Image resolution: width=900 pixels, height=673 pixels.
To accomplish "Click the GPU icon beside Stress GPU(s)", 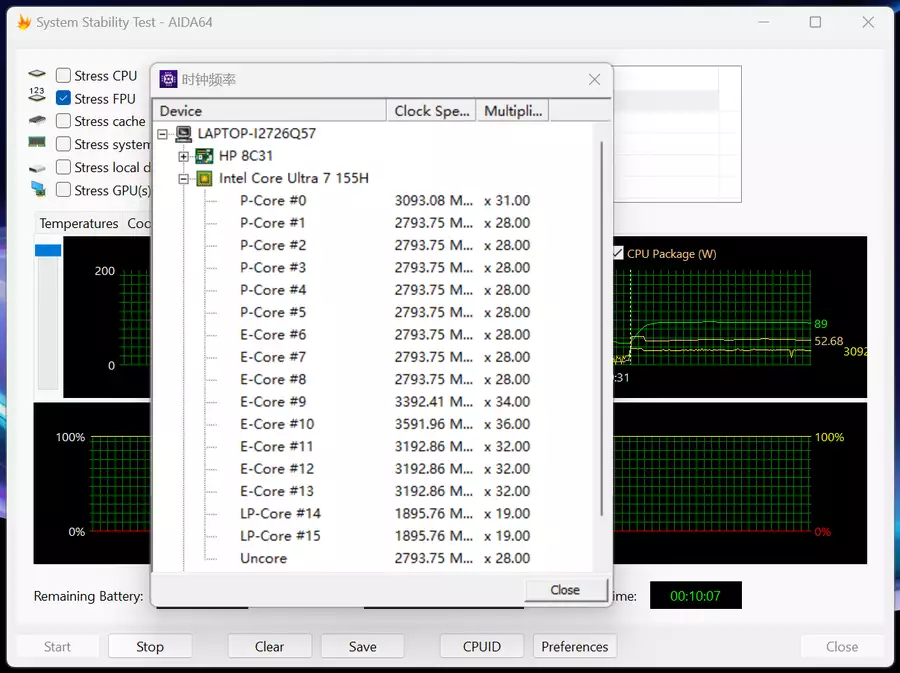I will click(x=38, y=189).
